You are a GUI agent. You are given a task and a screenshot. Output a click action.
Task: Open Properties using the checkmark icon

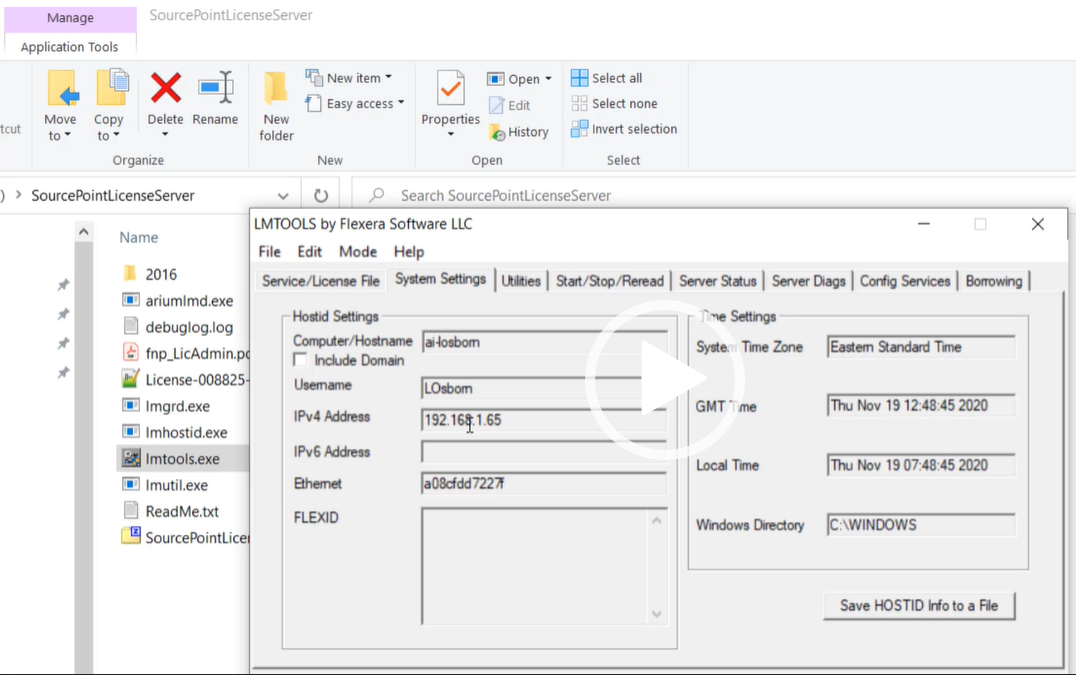click(450, 88)
